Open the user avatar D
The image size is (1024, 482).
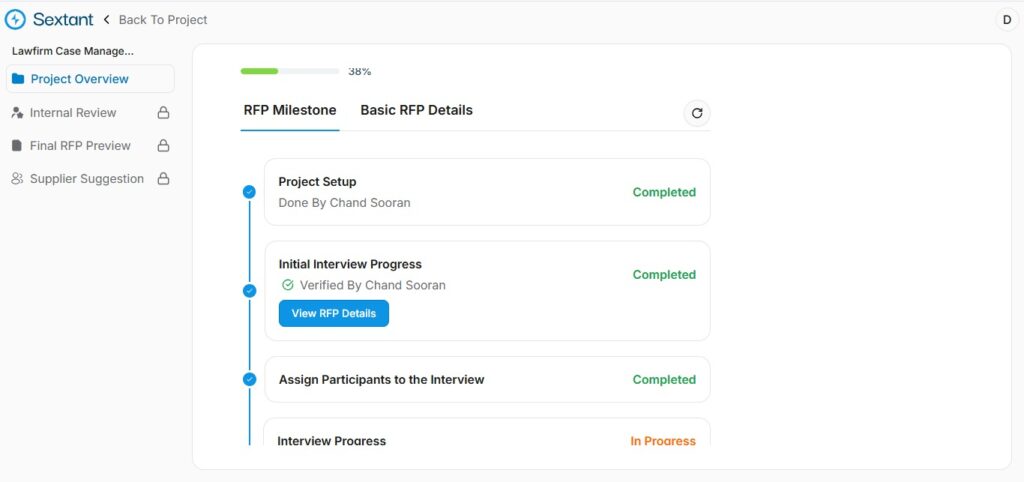(1006, 19)
